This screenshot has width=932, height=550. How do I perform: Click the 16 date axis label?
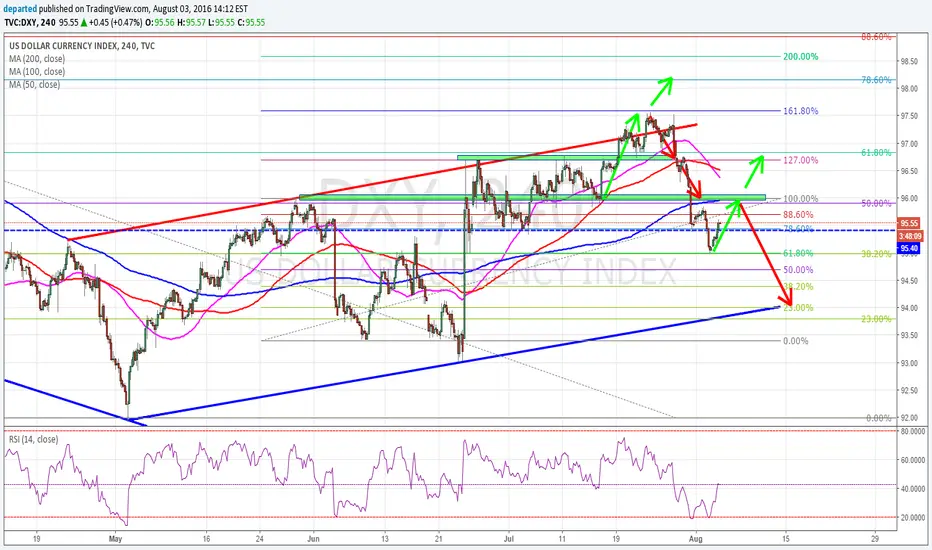point(206,539)
